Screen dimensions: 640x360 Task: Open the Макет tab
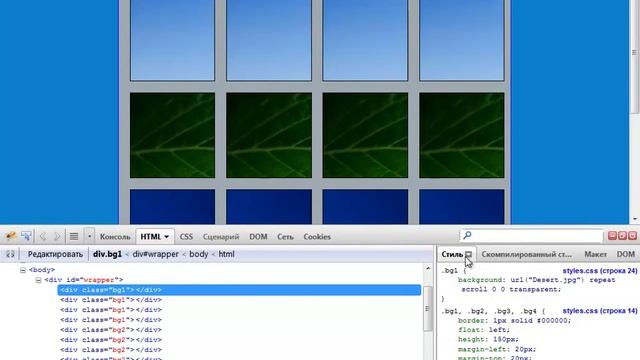(596, 254)
